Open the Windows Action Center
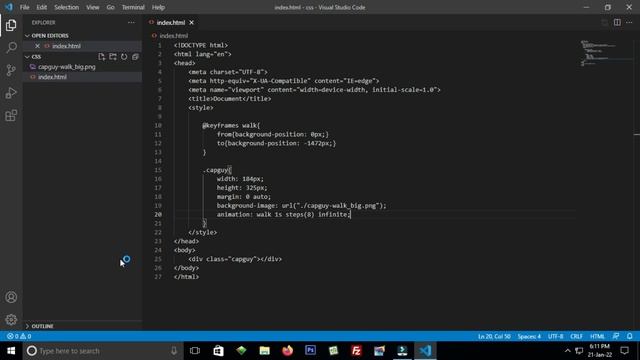Screen dimensions: 640x360 click(624, 351)
